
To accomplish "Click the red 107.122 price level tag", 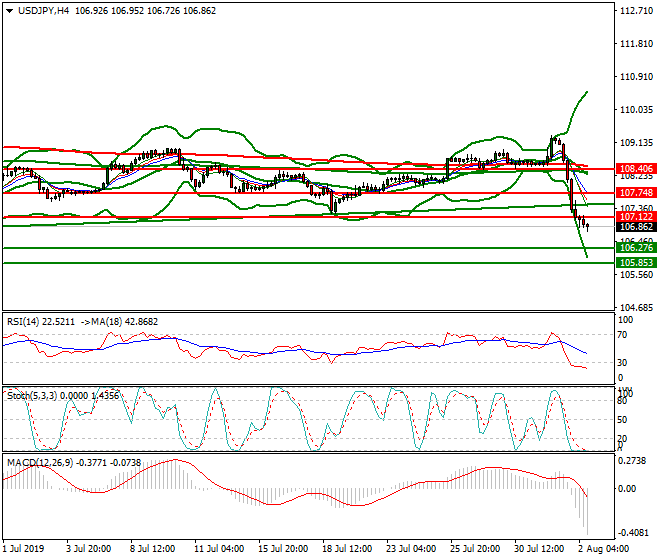I will click(x=636, y=217).
